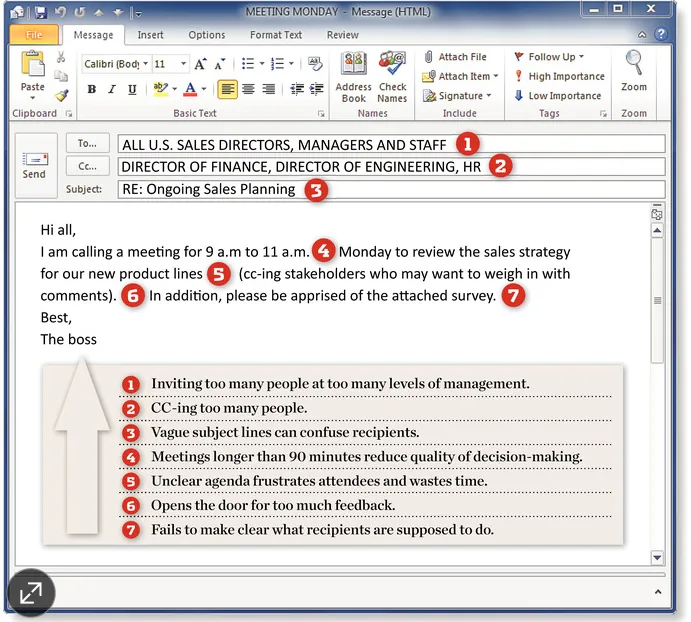Toggle Italic text style
Screen dimensions: 691x622
112,89
